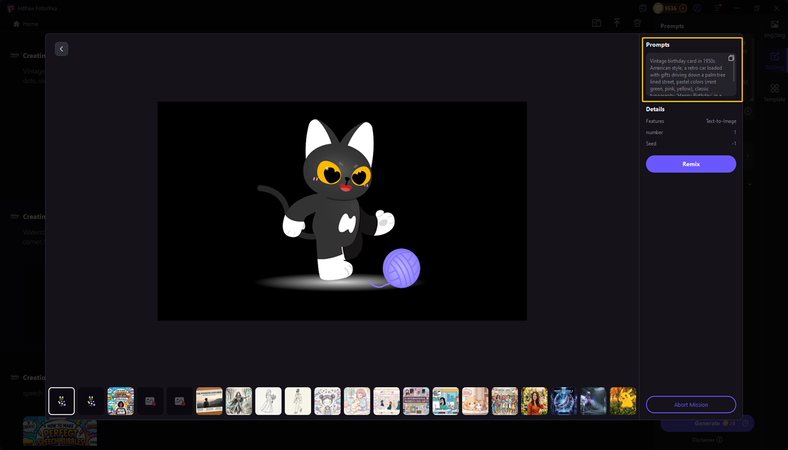The height and width of the screenshot is (450, 788).
Task: Open the group of people lineup thumbnail
Action: (x=505, y=401)
